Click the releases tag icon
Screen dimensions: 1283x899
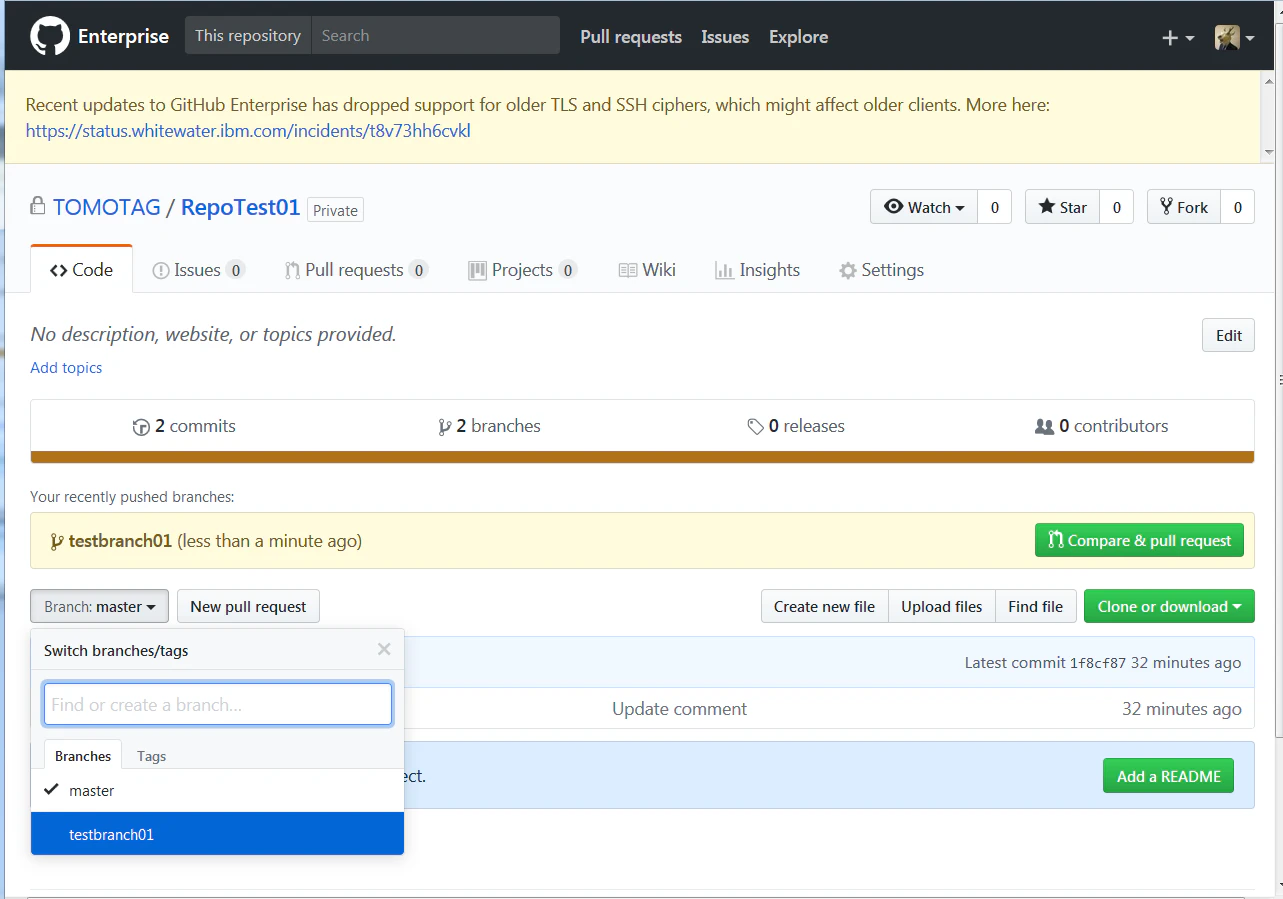tap(755, 427)
